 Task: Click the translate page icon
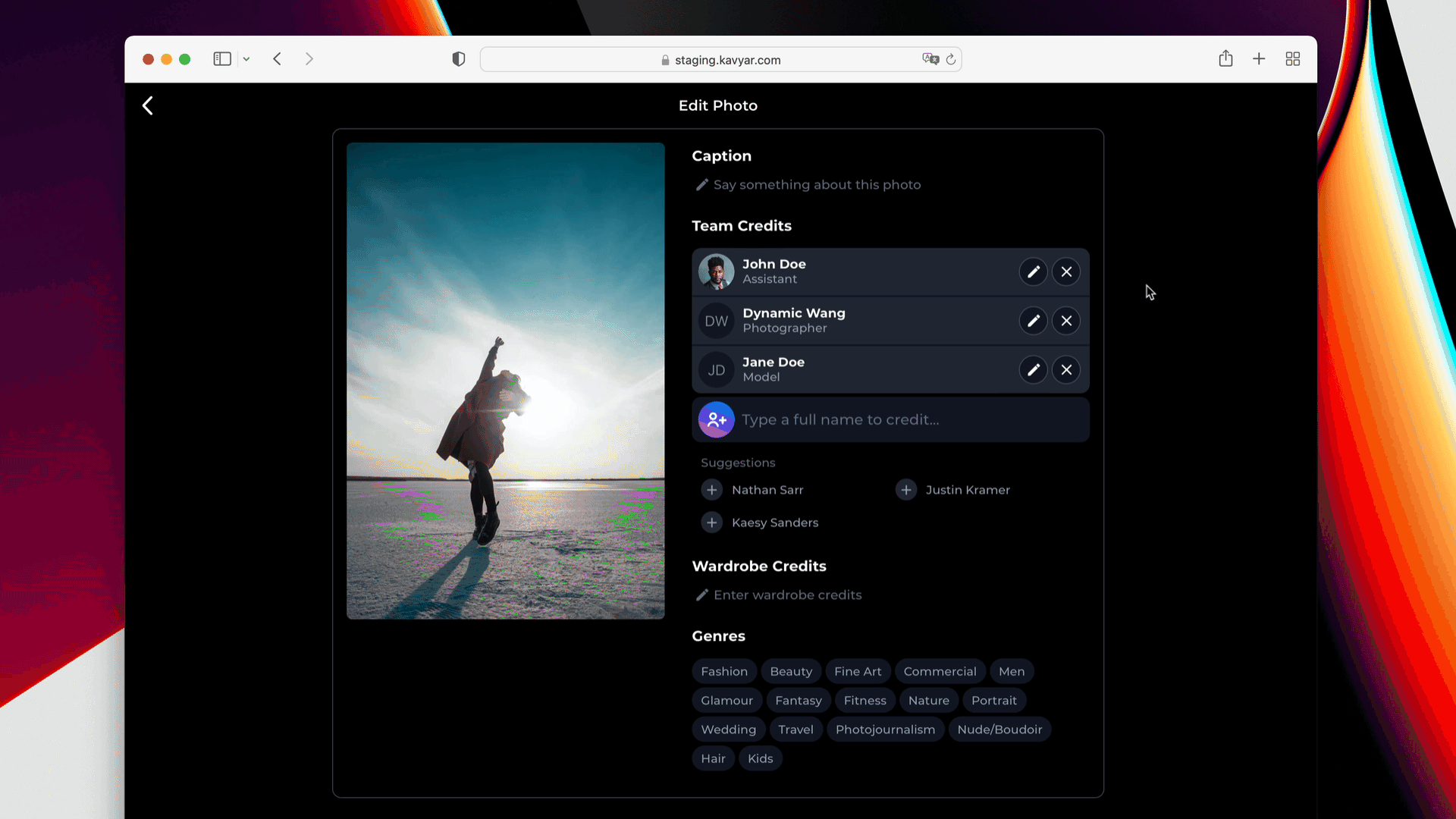tap(930, 59)
